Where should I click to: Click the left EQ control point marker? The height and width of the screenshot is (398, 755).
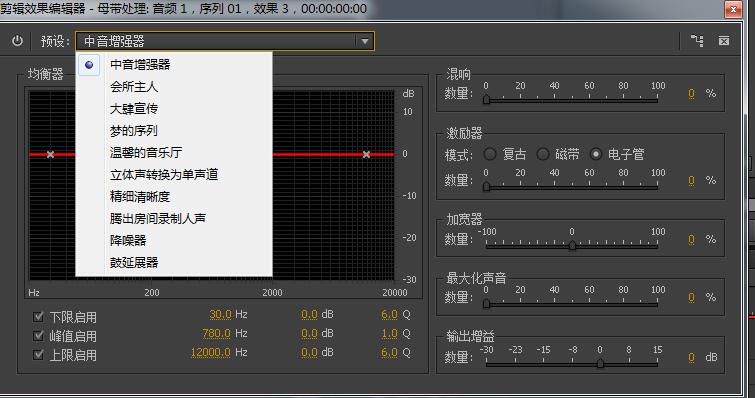(x=50, y=154)
